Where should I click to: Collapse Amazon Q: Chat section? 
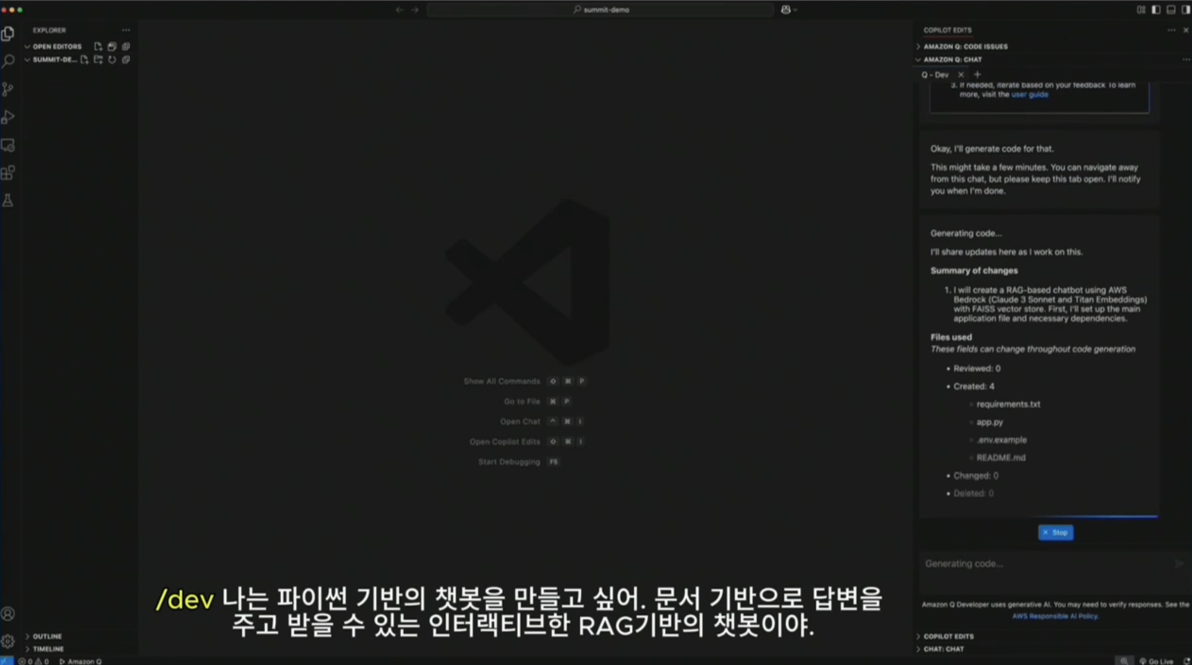tap(953, 59)
